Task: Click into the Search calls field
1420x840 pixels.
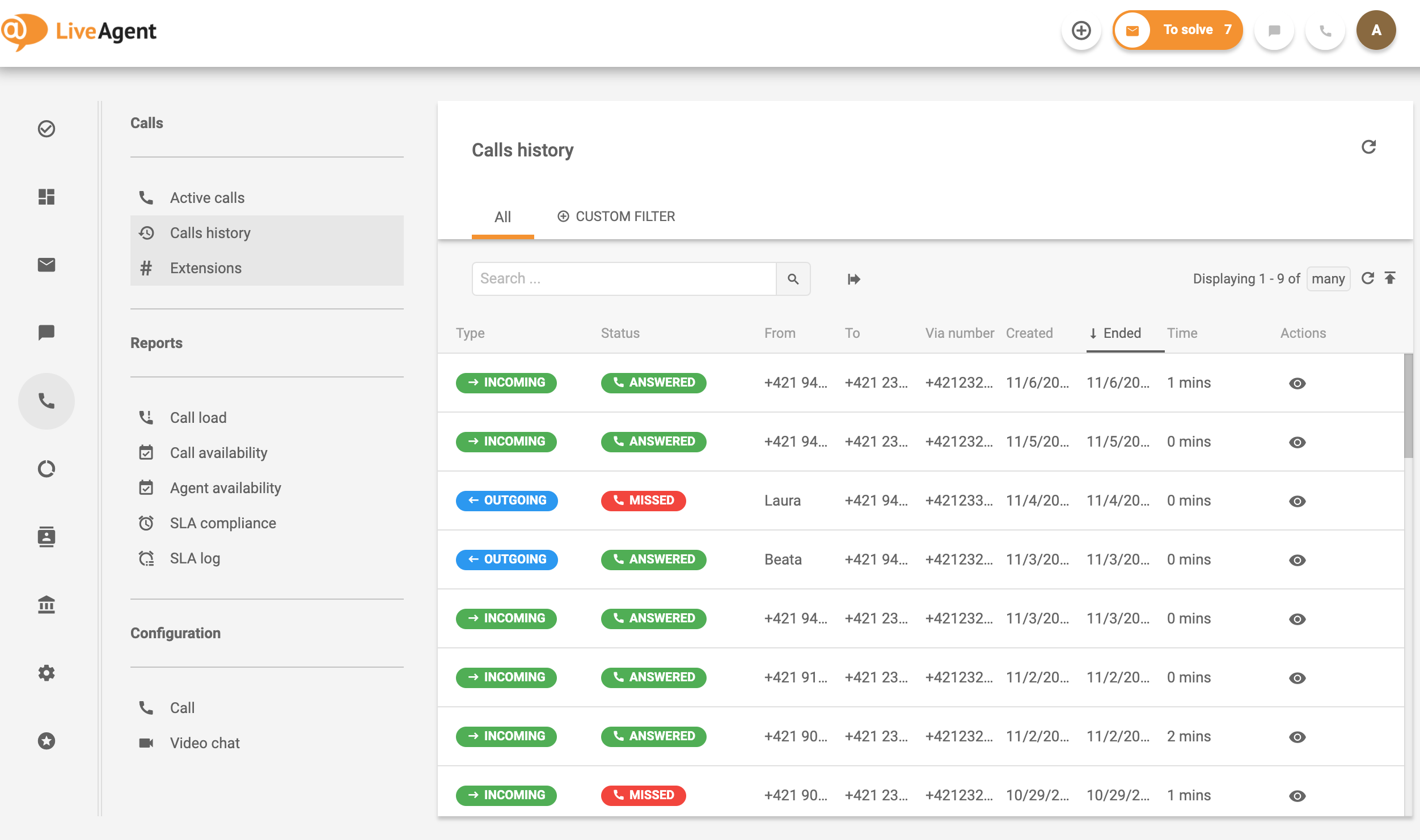Action: [623, 279]
